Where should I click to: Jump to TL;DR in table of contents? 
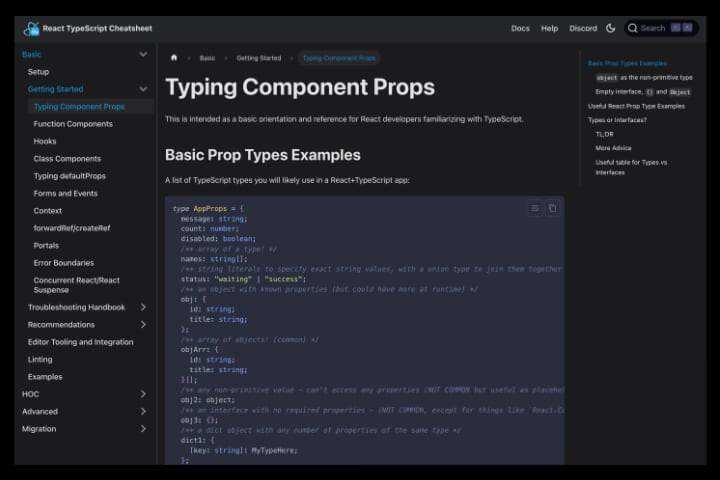pyautogui.click(x=604, y=134)
